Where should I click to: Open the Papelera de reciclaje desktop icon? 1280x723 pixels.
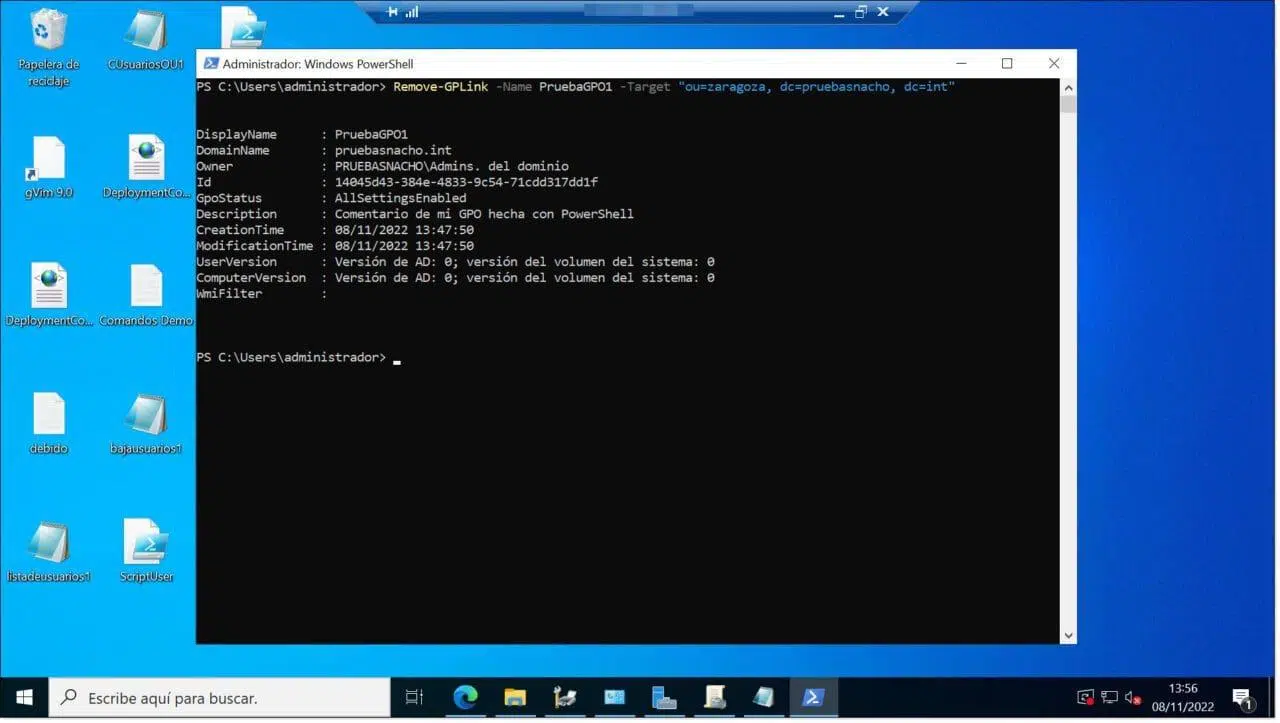(48, 33)
